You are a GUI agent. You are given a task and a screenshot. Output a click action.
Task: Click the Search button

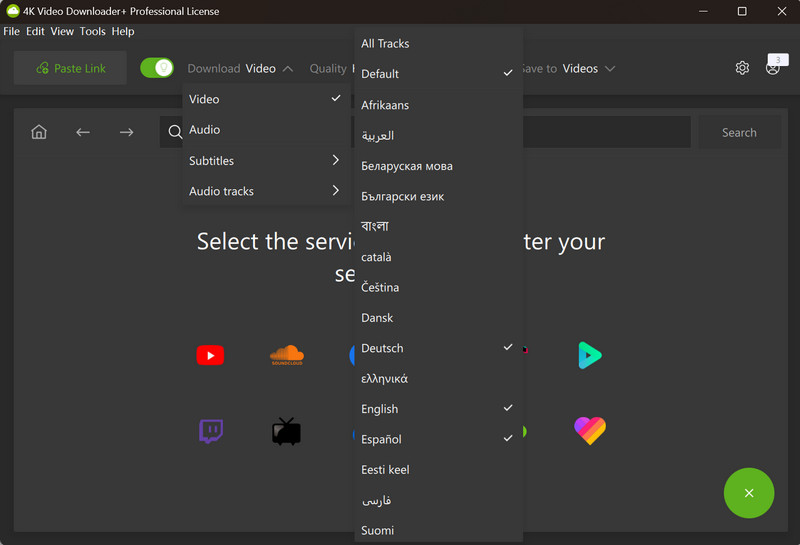point(739,133)
